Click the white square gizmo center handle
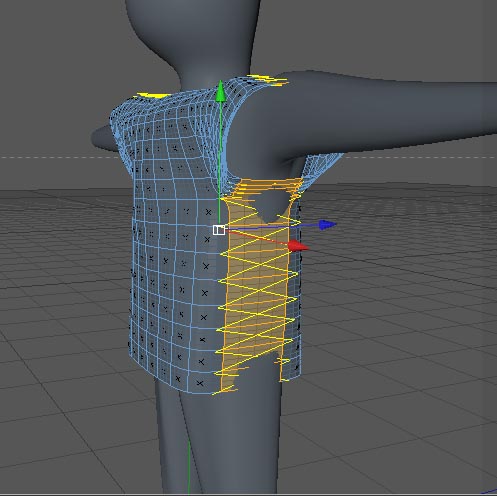This screenshot has width=497, height=496. [x=219, y=230]
